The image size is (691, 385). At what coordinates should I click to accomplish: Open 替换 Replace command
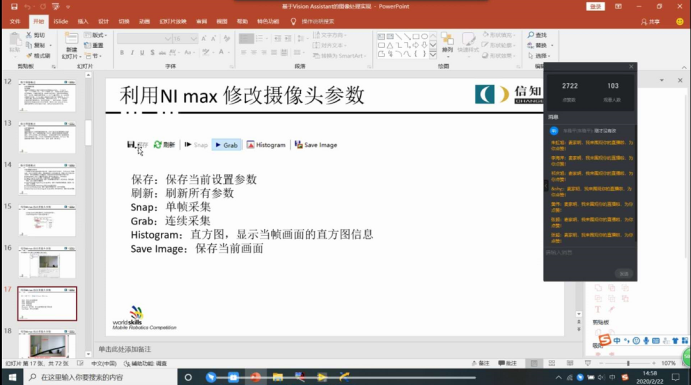point(539,45)
